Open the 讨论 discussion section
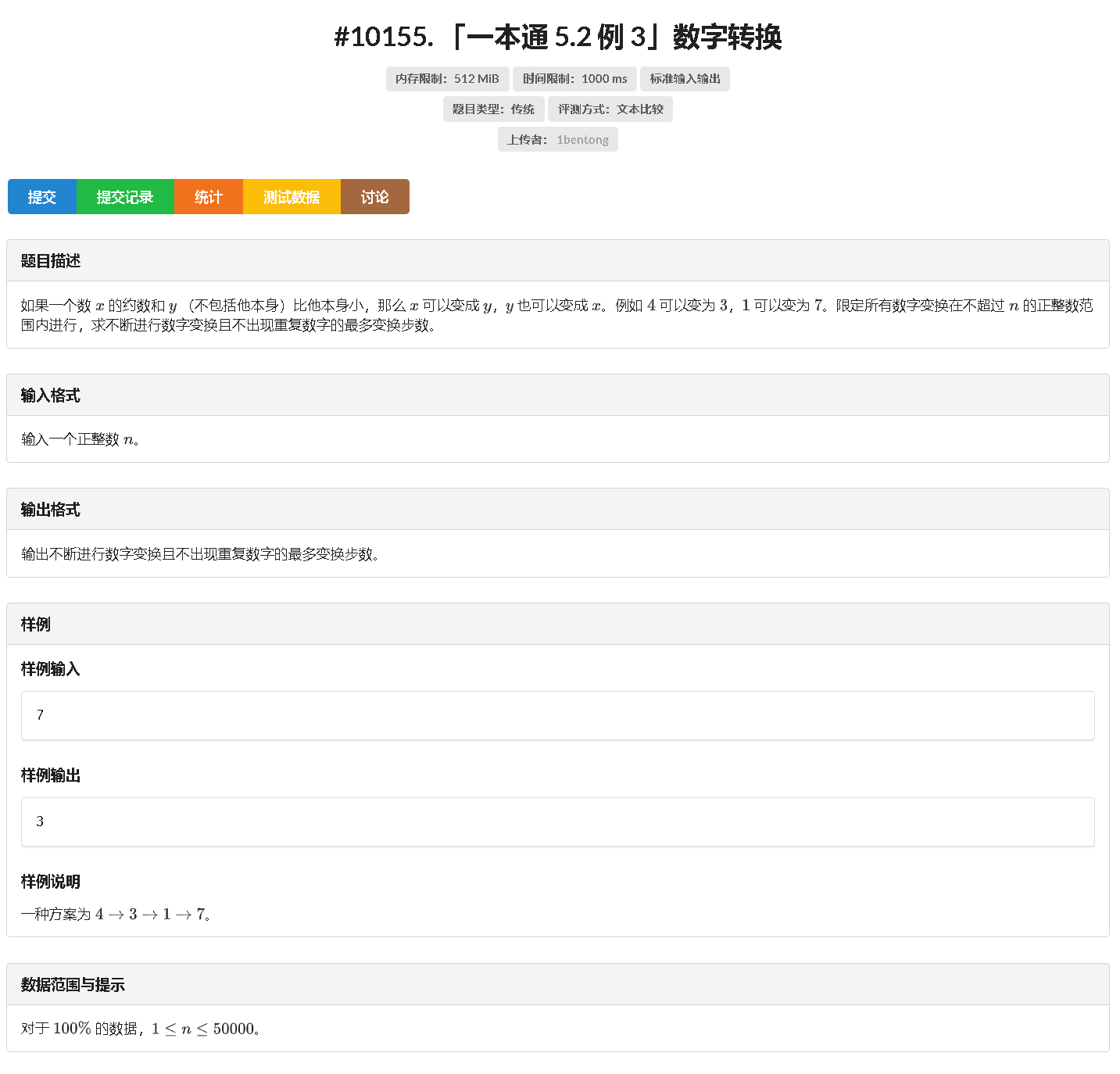 point(374,196)
